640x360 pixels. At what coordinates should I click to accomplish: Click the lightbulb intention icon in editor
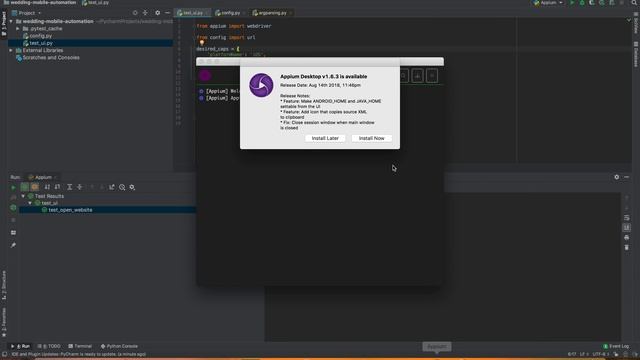(202, 42)
